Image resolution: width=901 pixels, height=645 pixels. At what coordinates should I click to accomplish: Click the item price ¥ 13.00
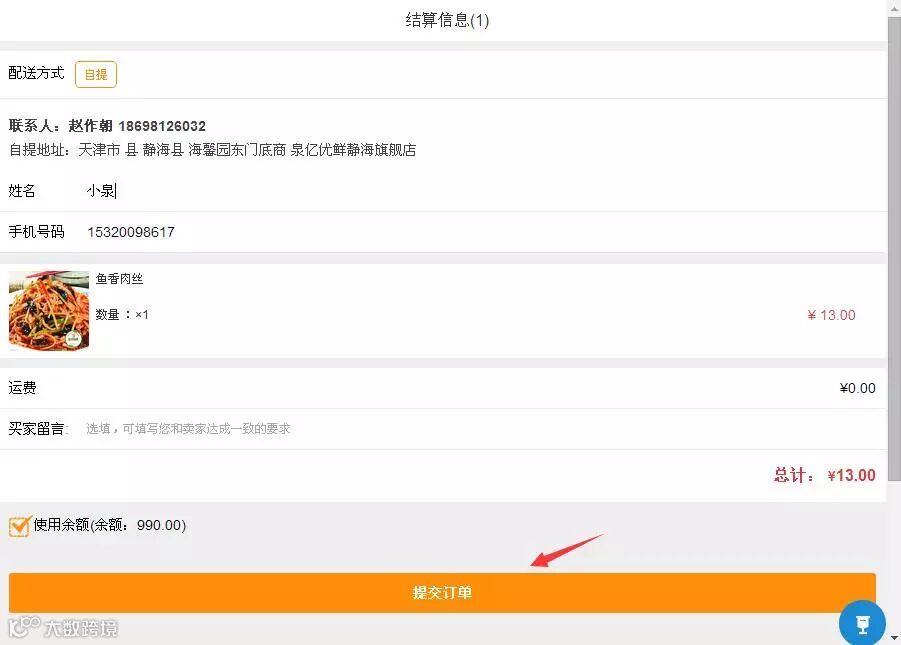(x=831, y=315)
